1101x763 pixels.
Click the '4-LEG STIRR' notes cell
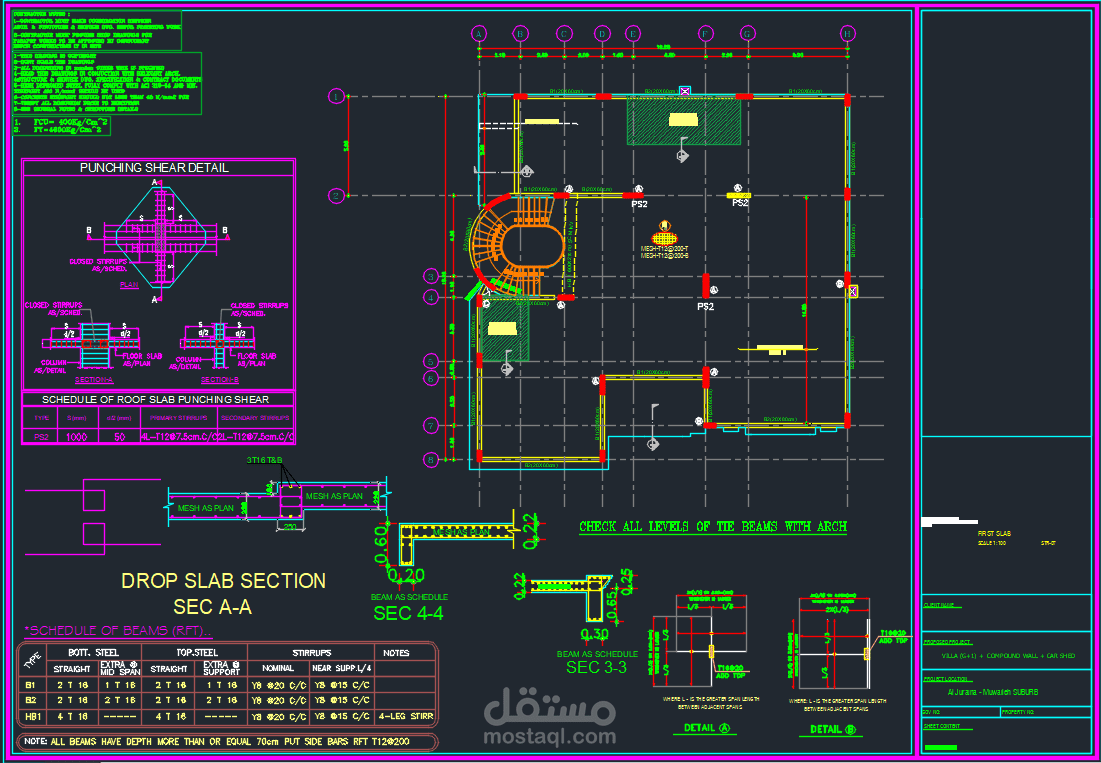[405, 717]
